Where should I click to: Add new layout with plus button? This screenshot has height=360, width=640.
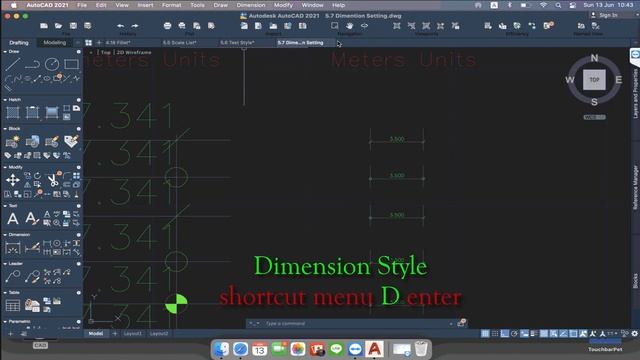pyautogui.click(x=115, y=333)
